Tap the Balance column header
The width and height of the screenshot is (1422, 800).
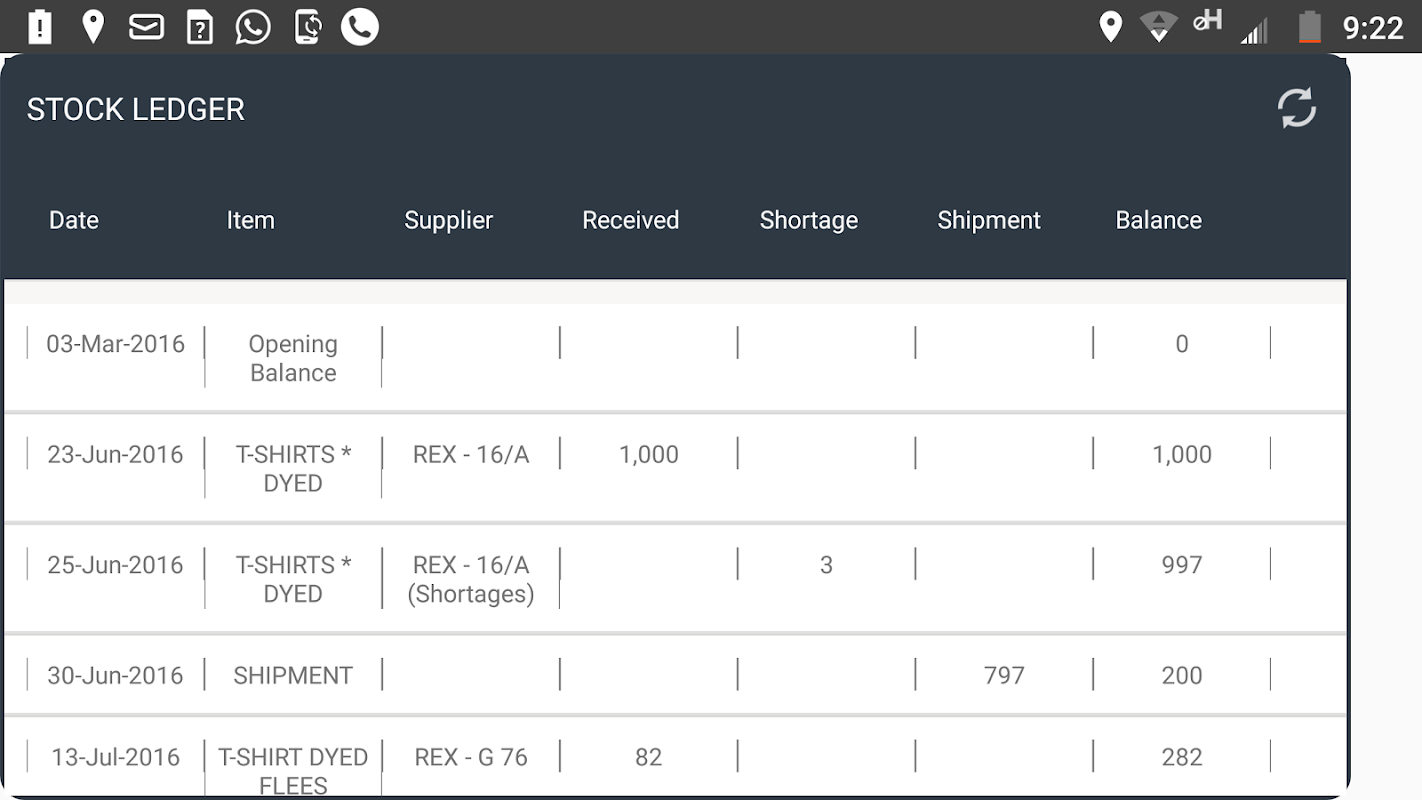1158,220
